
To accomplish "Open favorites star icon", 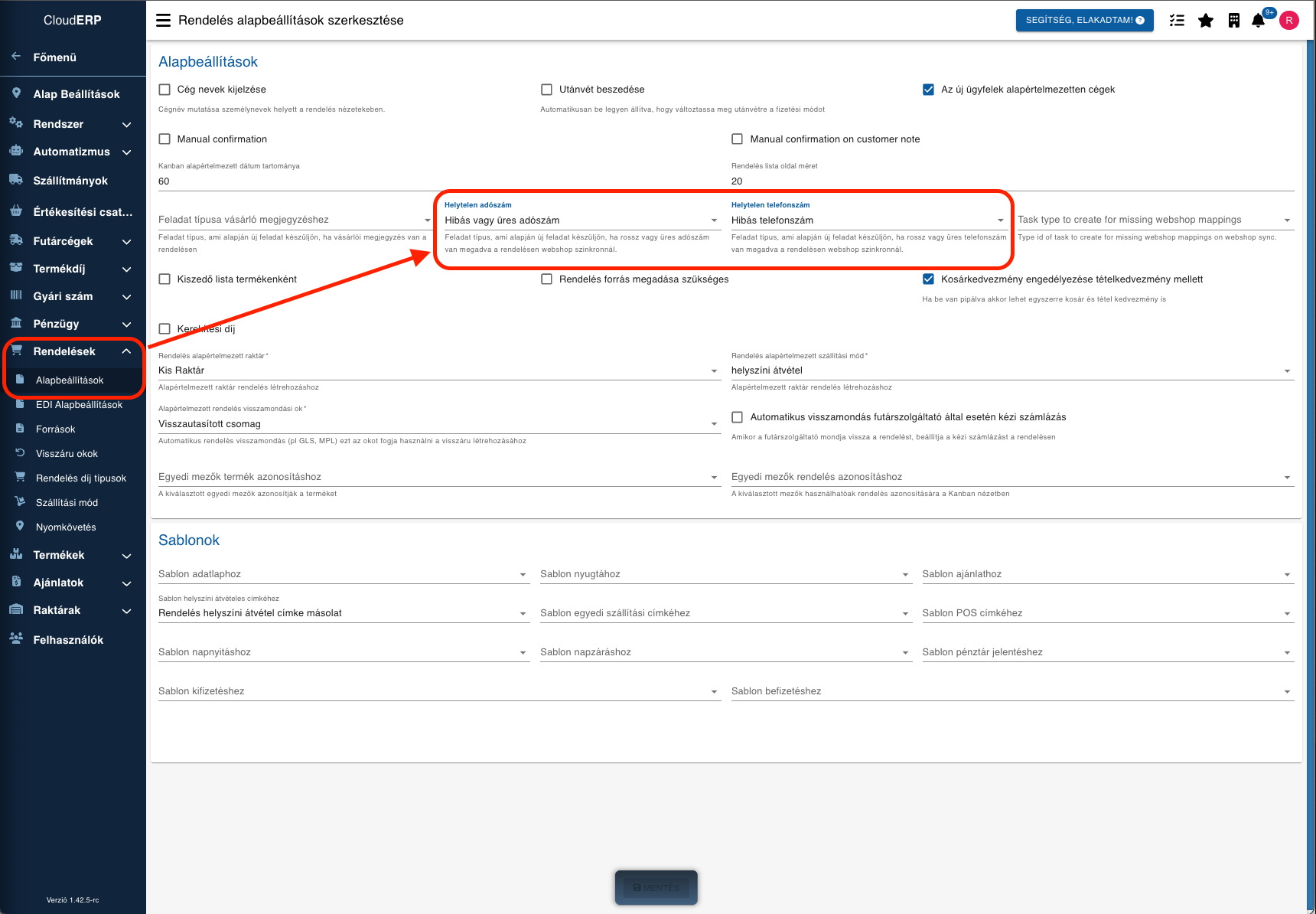I will pos(1206,21).
